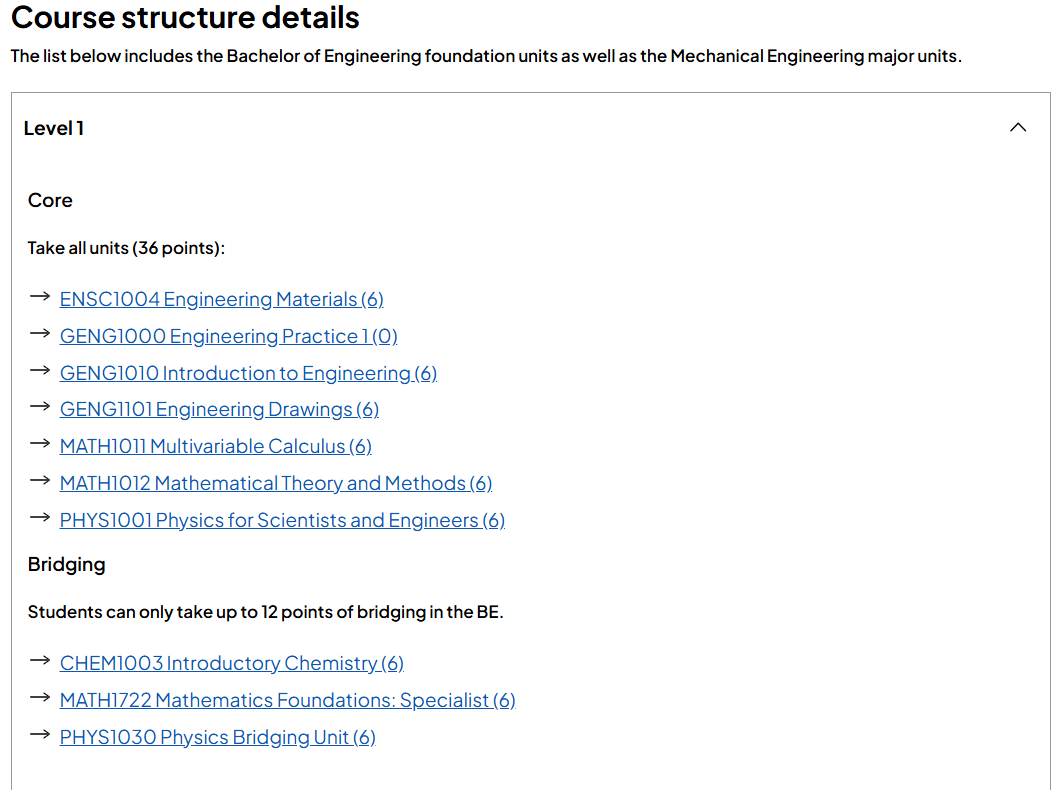Open GENG1101 Engineering Drawings link
This screenshot has width=1057, height=796.
[x=219, y=410]
